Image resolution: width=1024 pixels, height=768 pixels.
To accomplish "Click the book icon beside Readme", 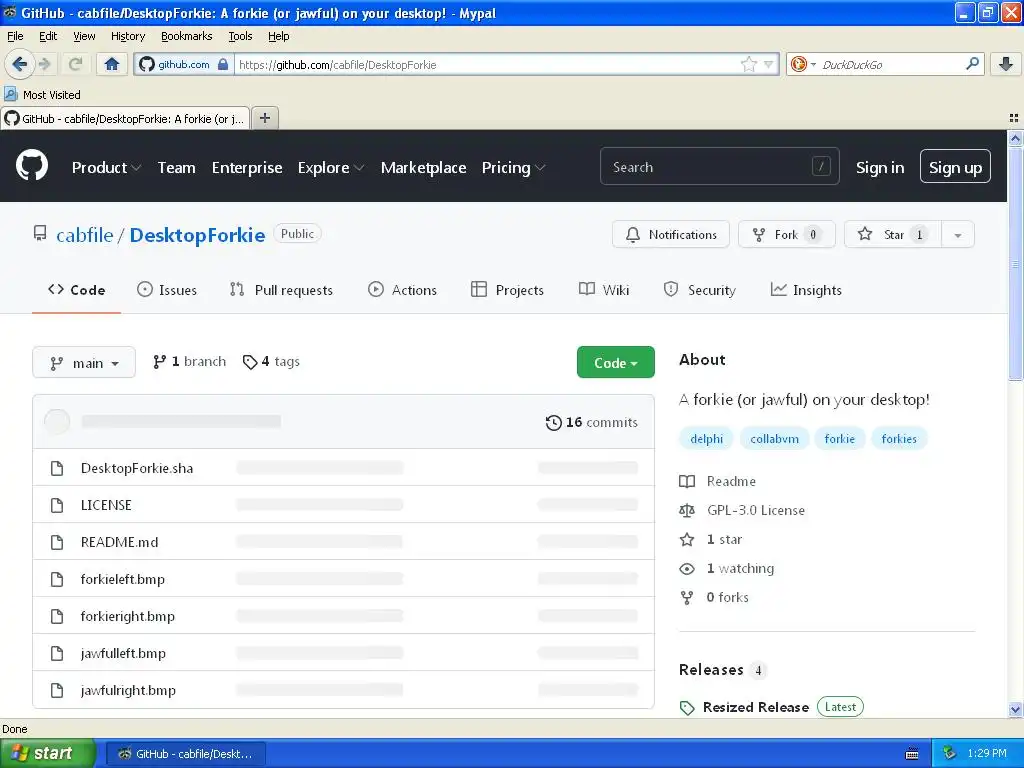I will 687,482.
